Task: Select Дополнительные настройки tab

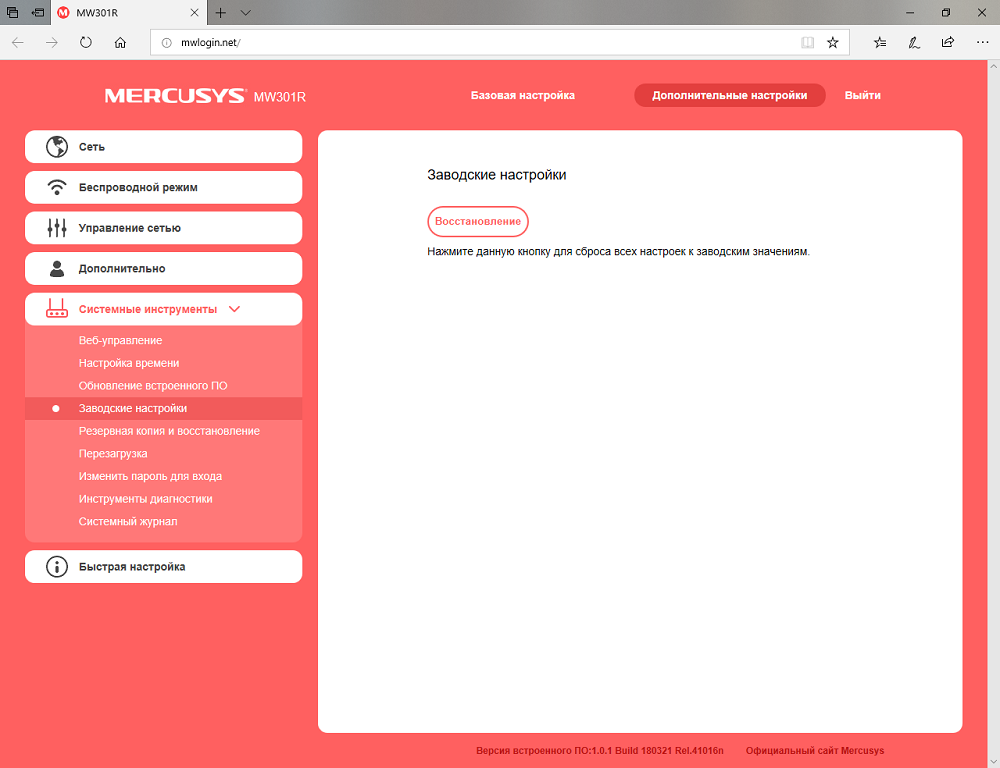Action: click(x=730, y=95)
